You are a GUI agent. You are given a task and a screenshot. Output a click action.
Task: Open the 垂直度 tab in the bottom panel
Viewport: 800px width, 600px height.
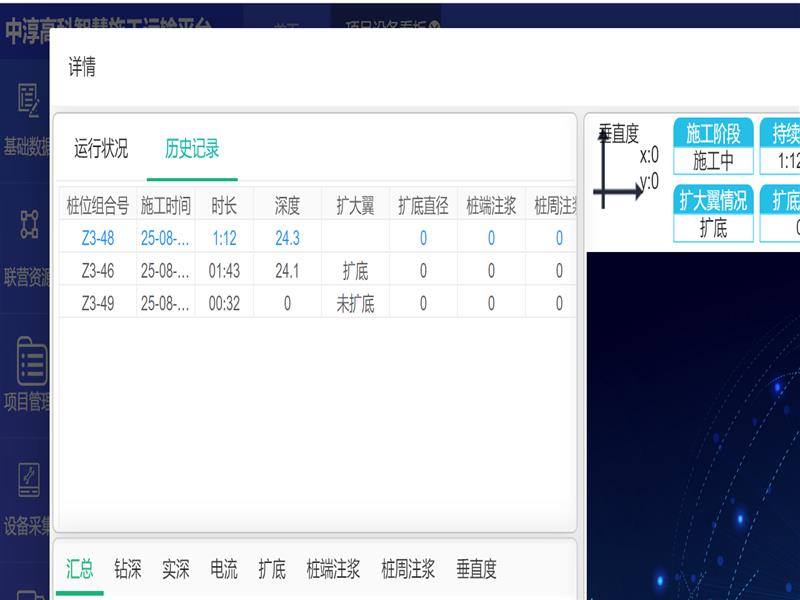pyautogui.click(x=476, y=570)
